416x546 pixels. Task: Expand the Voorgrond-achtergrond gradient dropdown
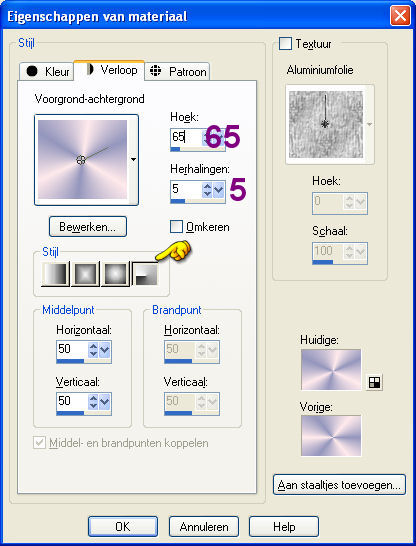[133, 159]
